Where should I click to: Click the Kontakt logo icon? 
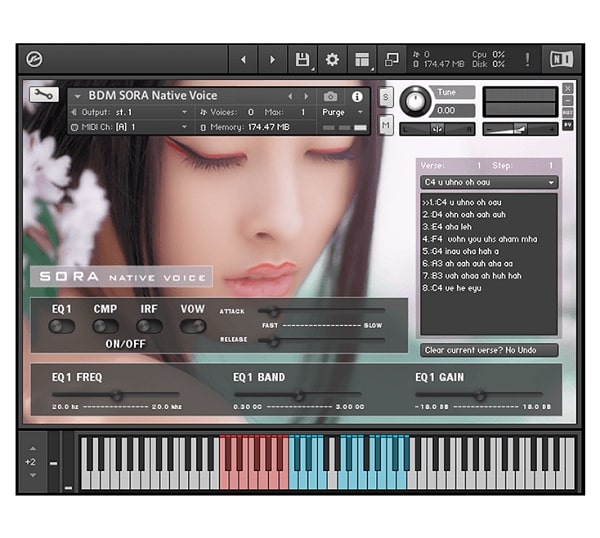(x=34, y=59)
